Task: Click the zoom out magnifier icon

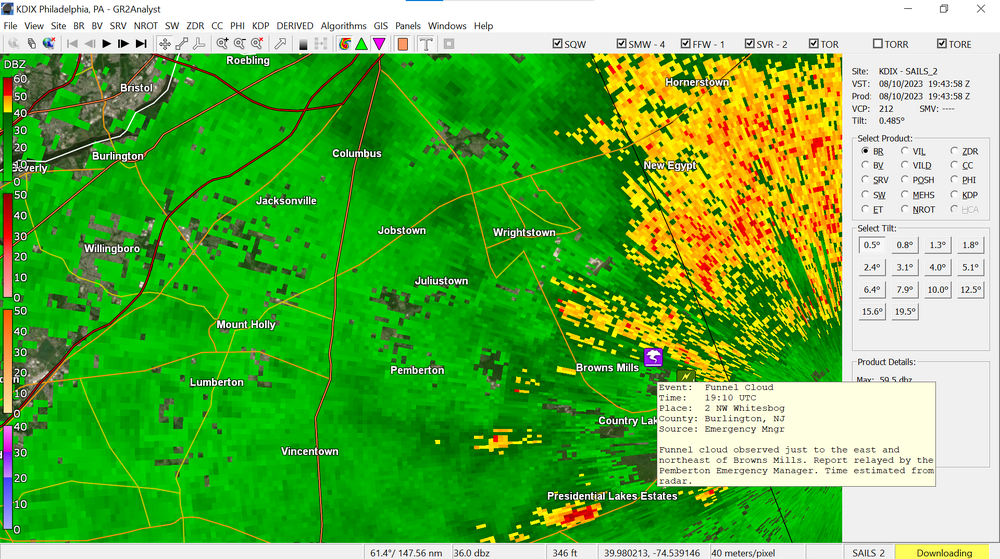Action: coord(239,44)
